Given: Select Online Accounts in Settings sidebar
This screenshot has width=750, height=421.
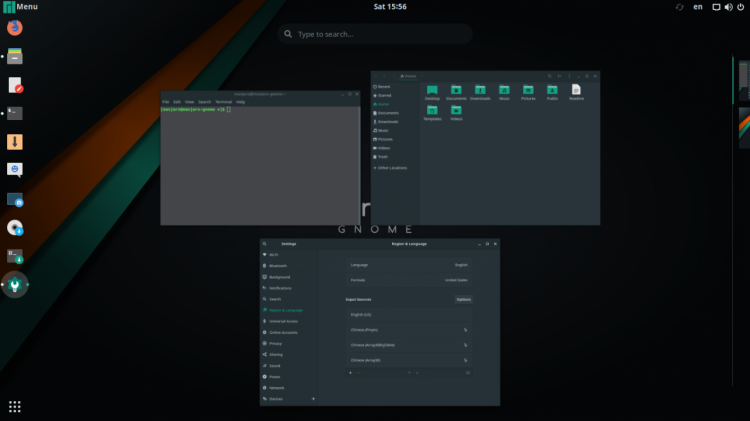Looking at the screenshot, I should (x=289, y=332).
